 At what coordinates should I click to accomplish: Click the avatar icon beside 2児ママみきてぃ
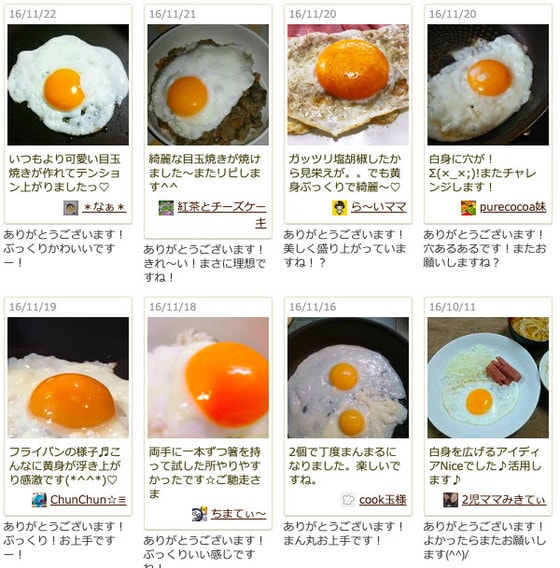[x=451, y=500]
